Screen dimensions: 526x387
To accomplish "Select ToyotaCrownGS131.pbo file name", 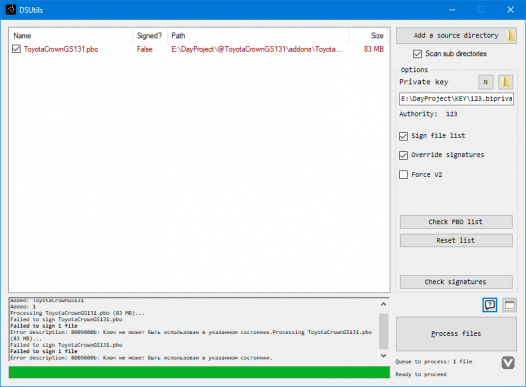I will click(x=61, y=49).
